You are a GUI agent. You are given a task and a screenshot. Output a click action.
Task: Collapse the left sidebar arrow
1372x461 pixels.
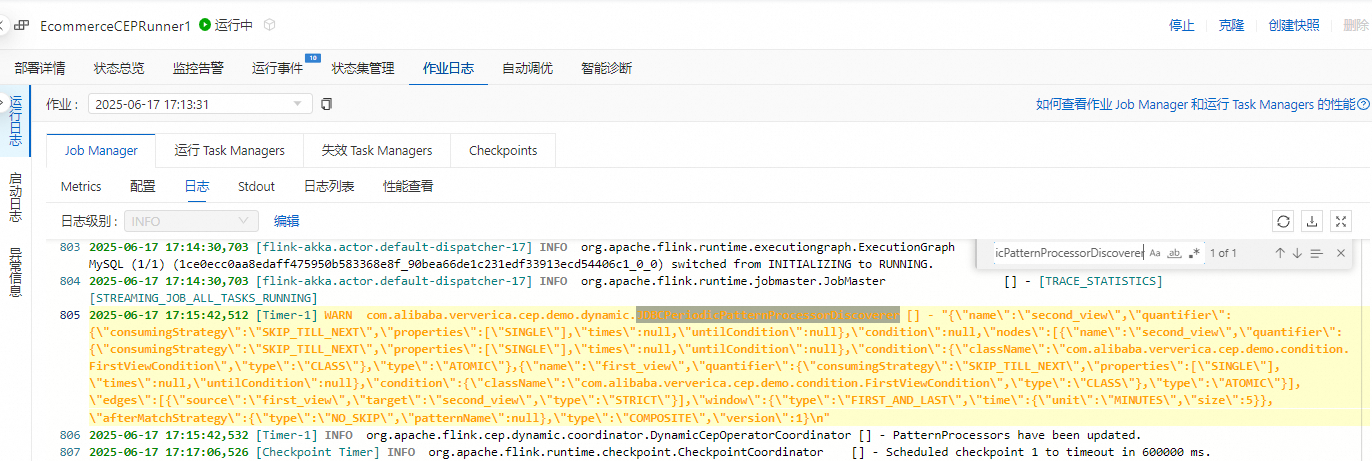point(3,101)
